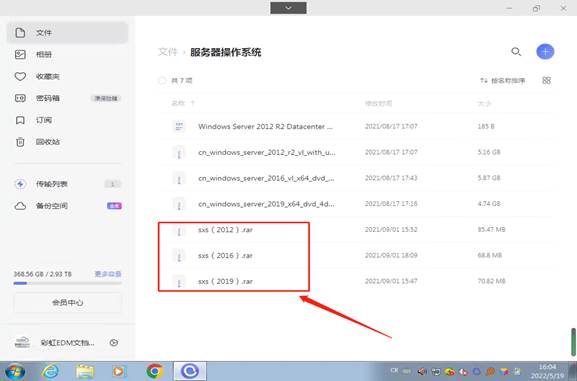577x381 pixels.
Task: Click the password vault badge label
Action: point(106,98)
